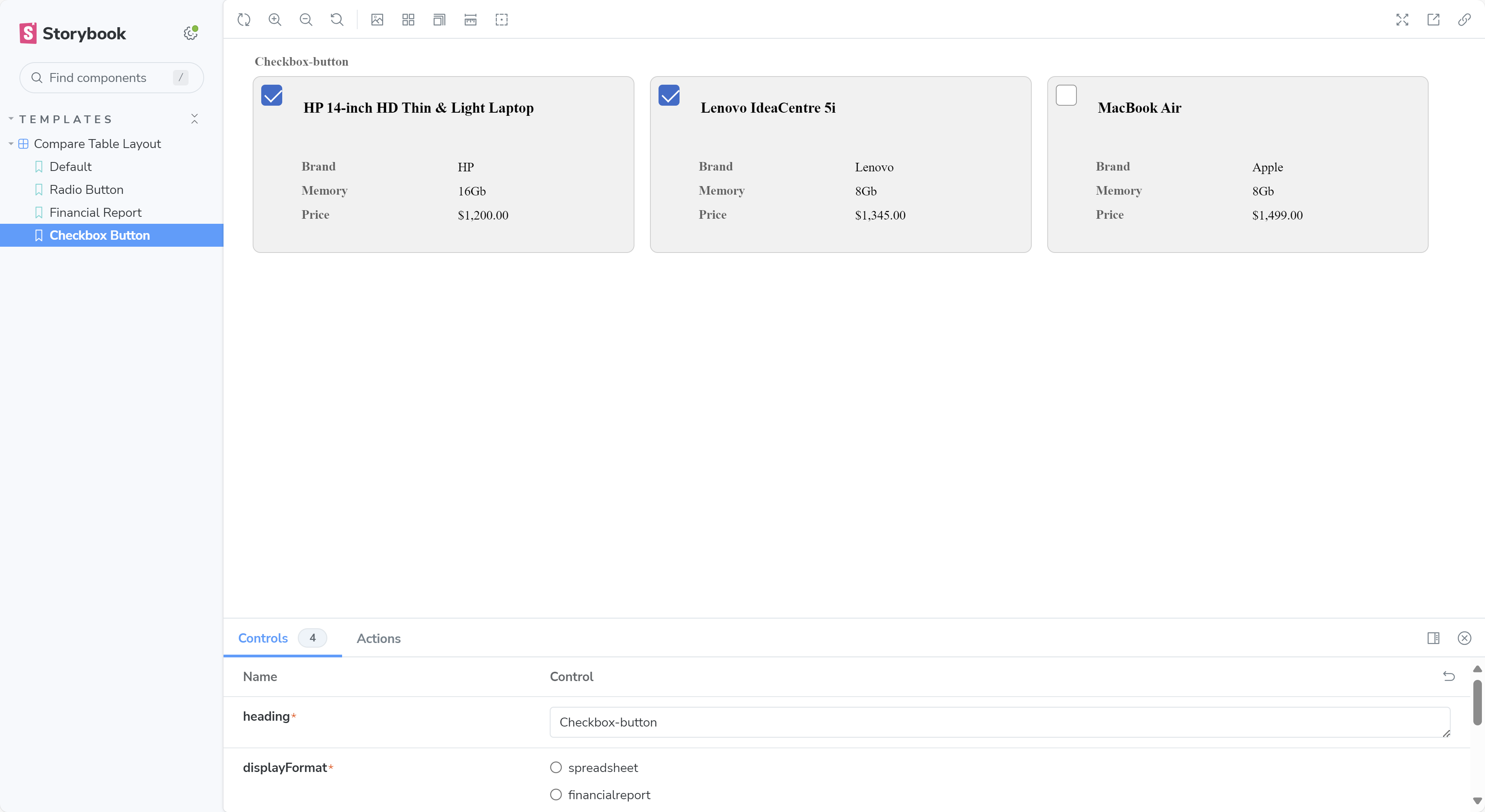The image size is (1485, 812).
Task: Change the preview background
Action: click(377, 19)
